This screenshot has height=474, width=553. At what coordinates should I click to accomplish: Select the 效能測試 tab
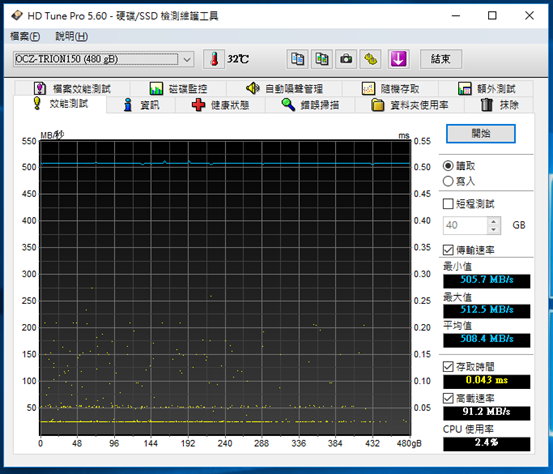point(60,104)
